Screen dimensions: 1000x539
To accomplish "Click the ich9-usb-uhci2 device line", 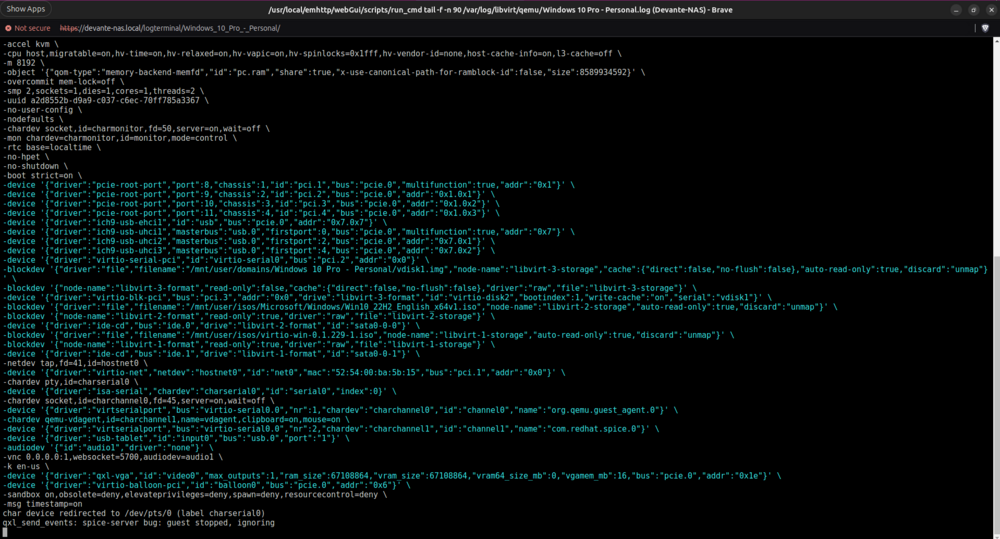I will click(249, 241).
